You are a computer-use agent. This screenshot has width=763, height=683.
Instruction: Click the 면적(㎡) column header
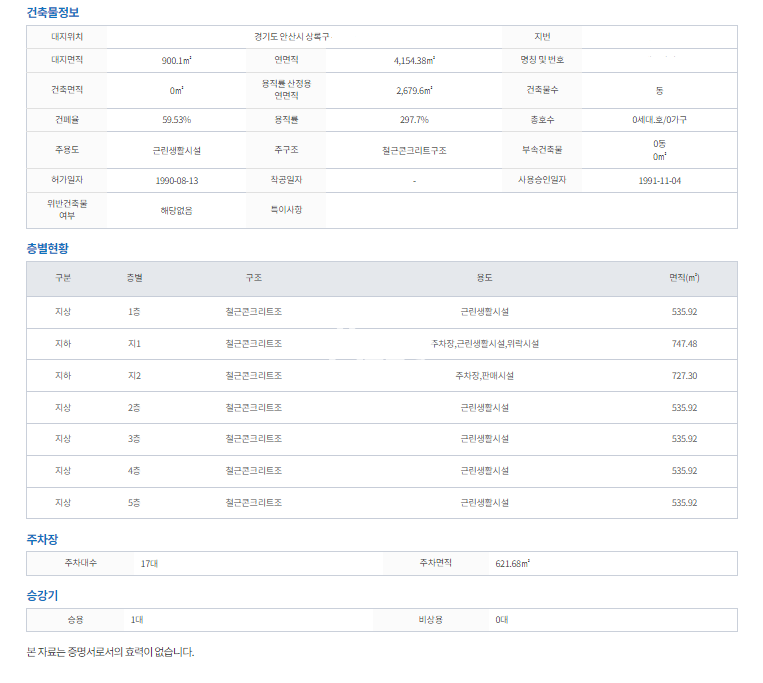[684, 278]
